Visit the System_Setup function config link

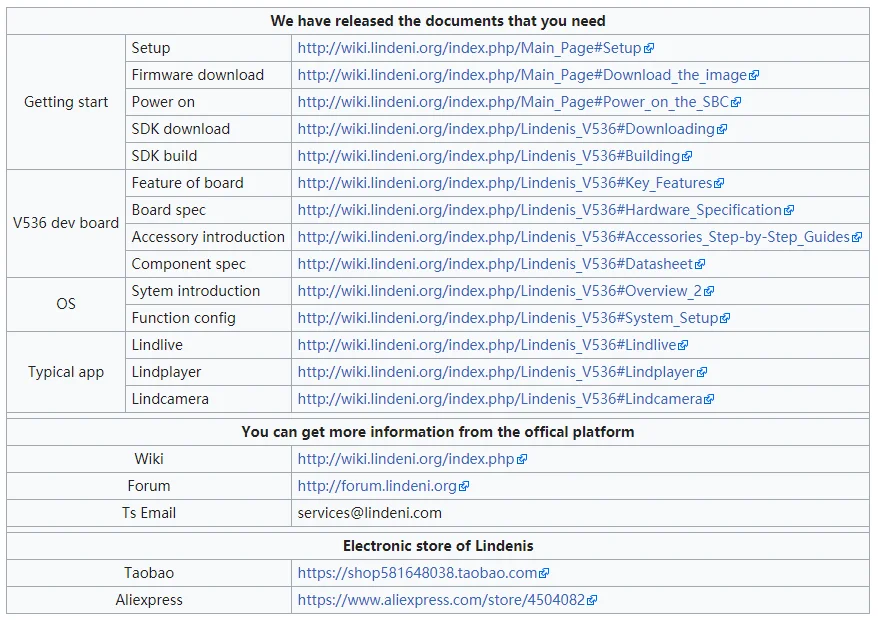click(508, 318)
